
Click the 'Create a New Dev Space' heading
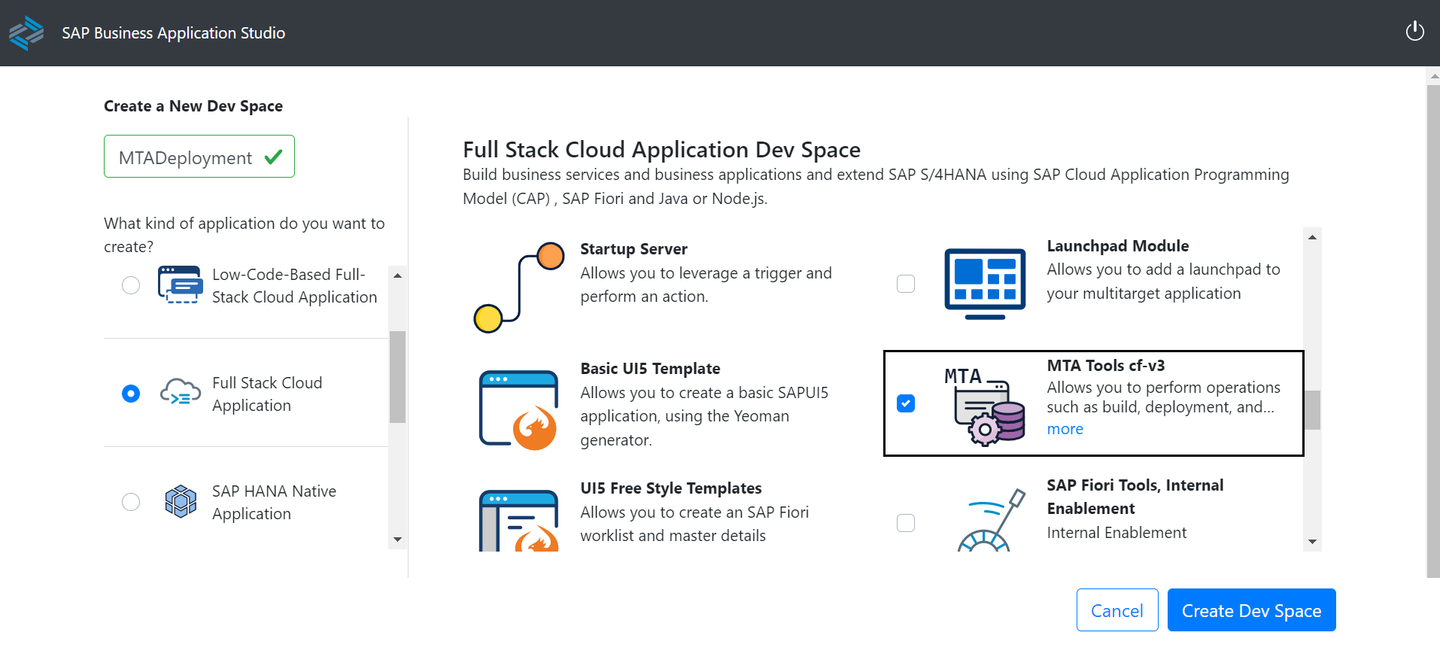coord(193,106)
